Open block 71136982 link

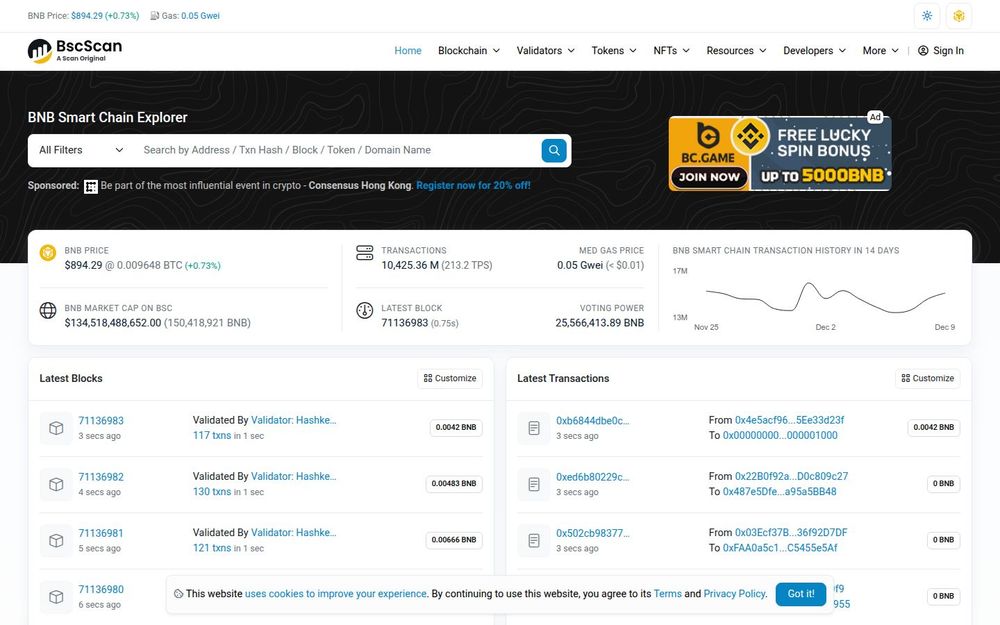[x=101, y=476]
